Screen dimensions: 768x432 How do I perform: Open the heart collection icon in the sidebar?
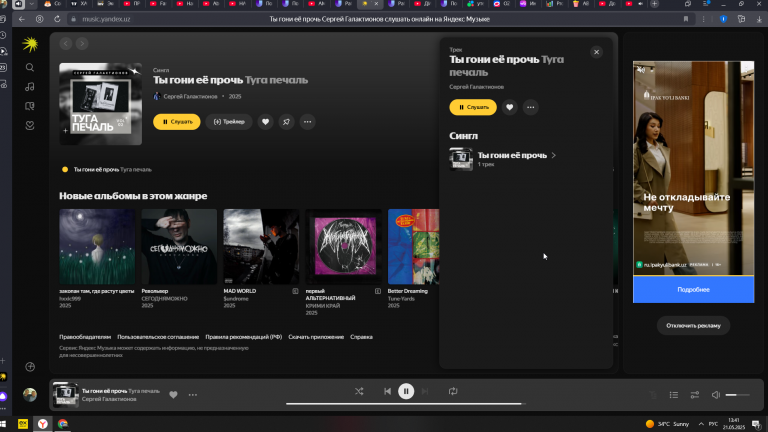coord(30,125)
